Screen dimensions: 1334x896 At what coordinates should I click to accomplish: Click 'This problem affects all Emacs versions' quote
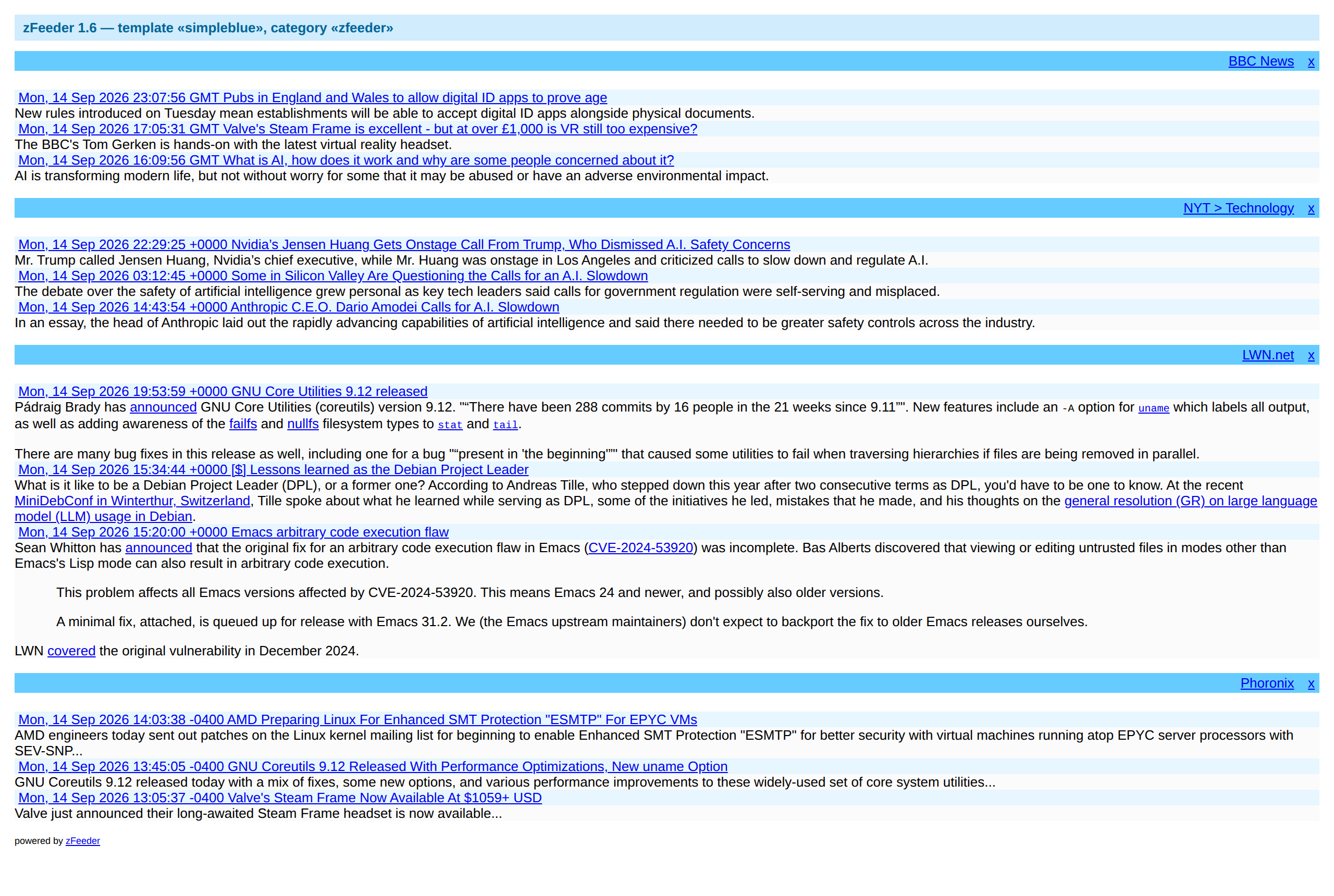click(470, 593)
